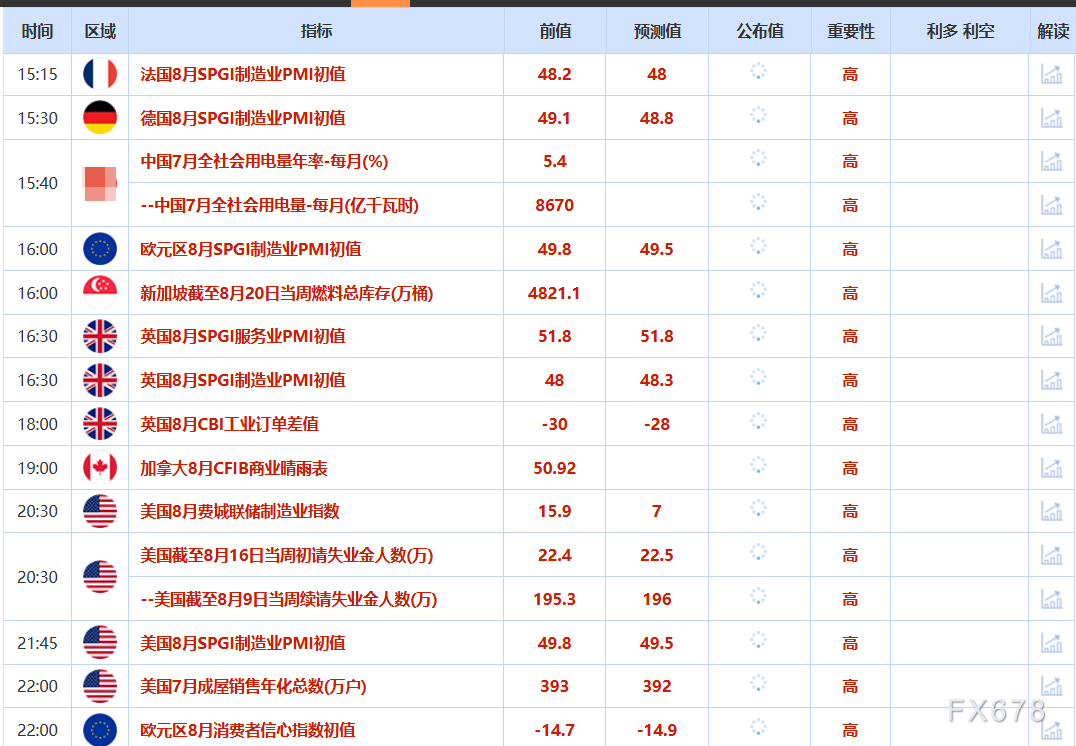
Task: Open the chart icon for 加拿大CFIB商业晴雨表
Action: pyautogui.click(x=1051, y=467)
